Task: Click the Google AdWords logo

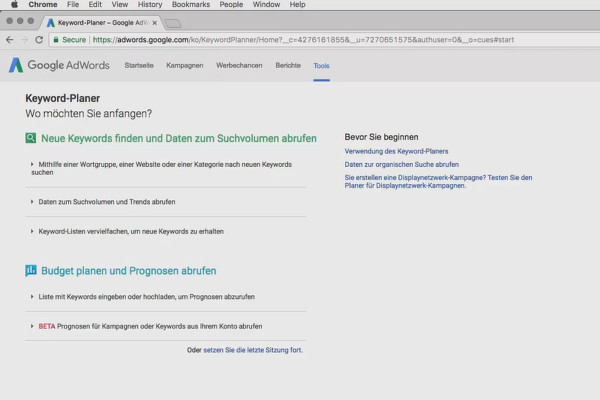Action: tap(59, 65)
